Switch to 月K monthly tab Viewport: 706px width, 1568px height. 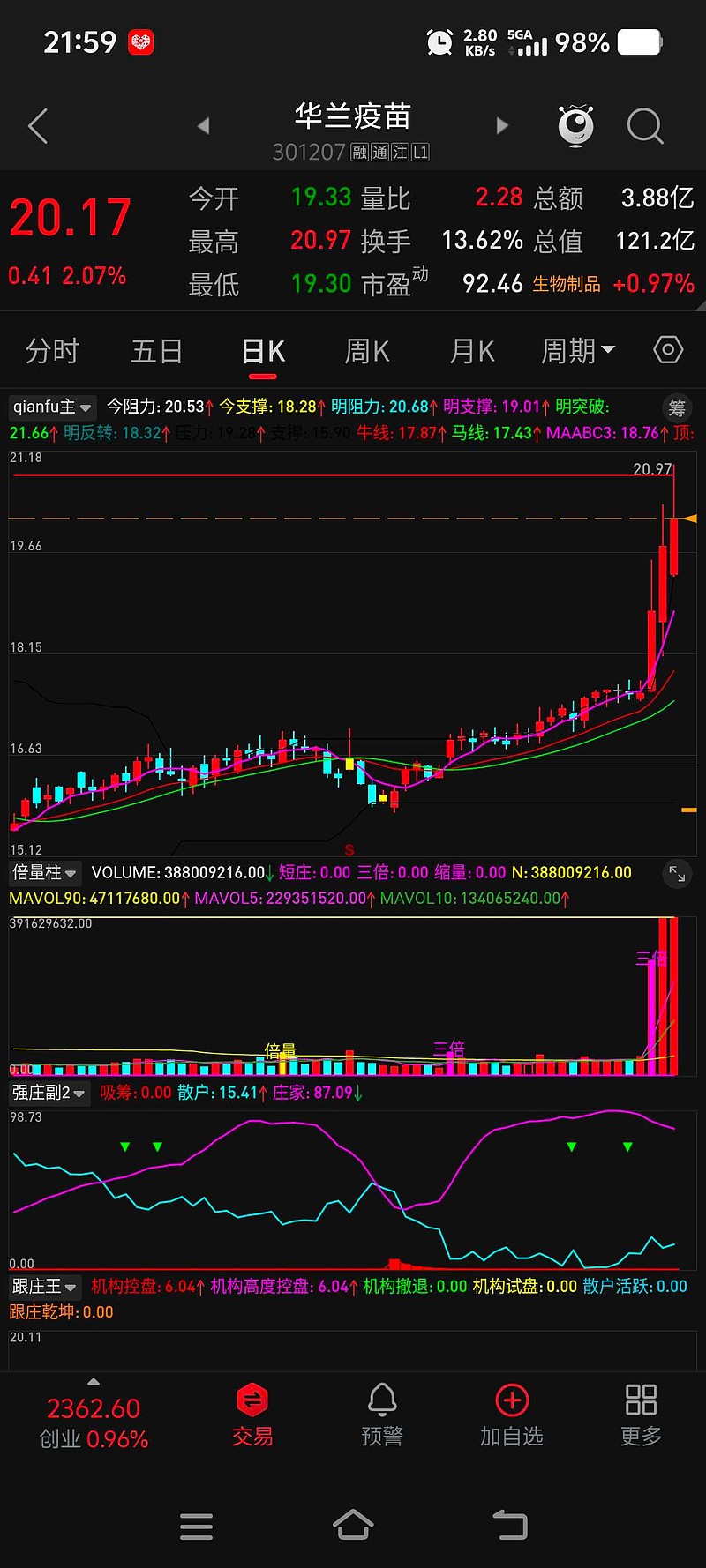[x=472, y=351]
